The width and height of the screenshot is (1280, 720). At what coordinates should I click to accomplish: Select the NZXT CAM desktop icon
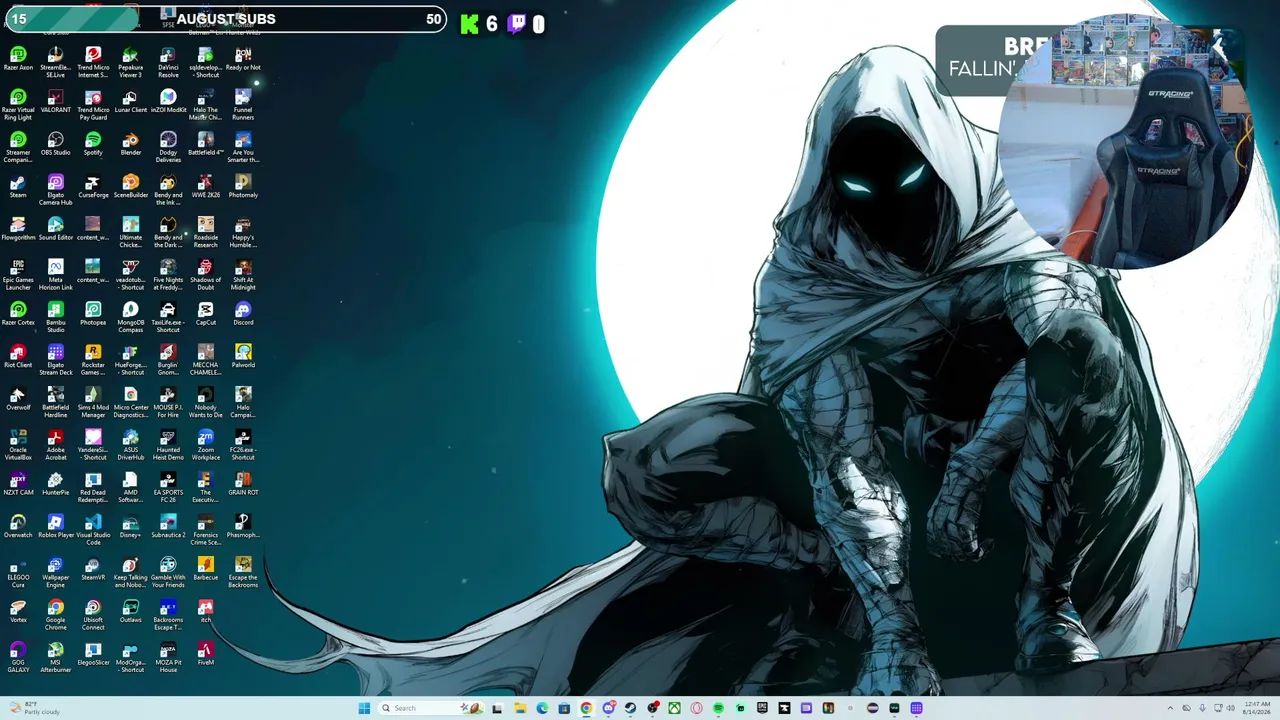[18, 484]
